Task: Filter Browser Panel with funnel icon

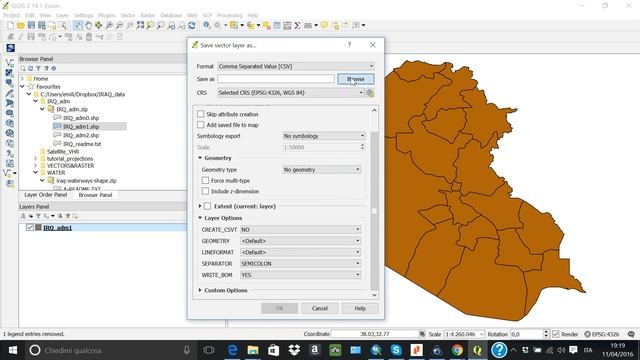Action: point(38,69)
